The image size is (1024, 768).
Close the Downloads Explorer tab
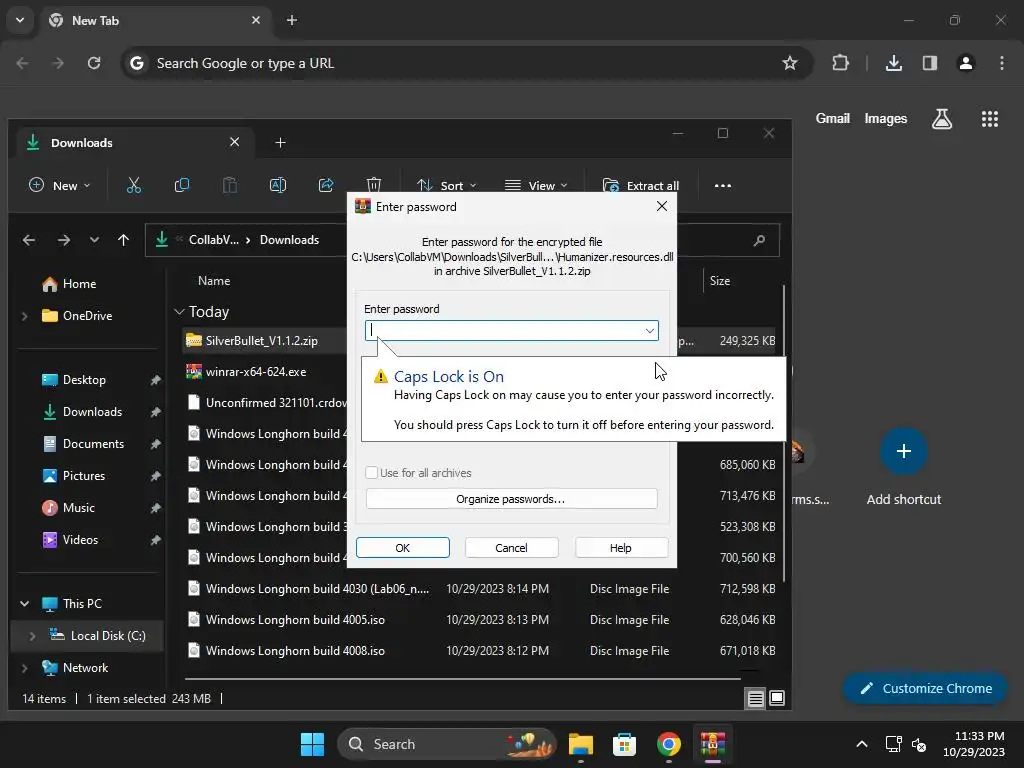point(234,142)
